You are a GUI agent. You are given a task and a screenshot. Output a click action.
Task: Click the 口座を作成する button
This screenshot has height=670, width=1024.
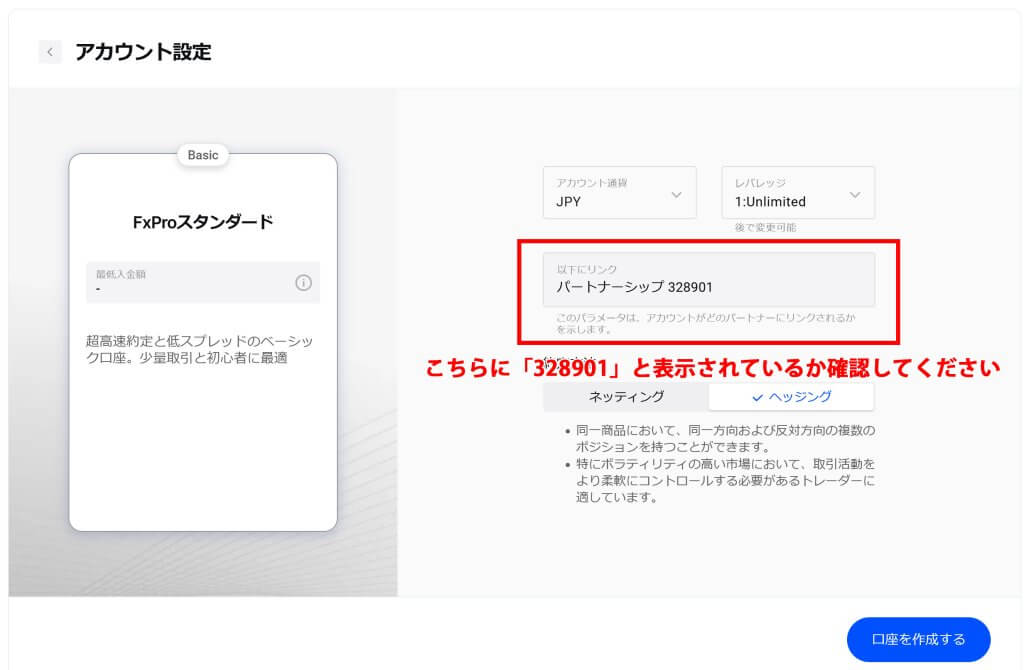tap(918, 639)
